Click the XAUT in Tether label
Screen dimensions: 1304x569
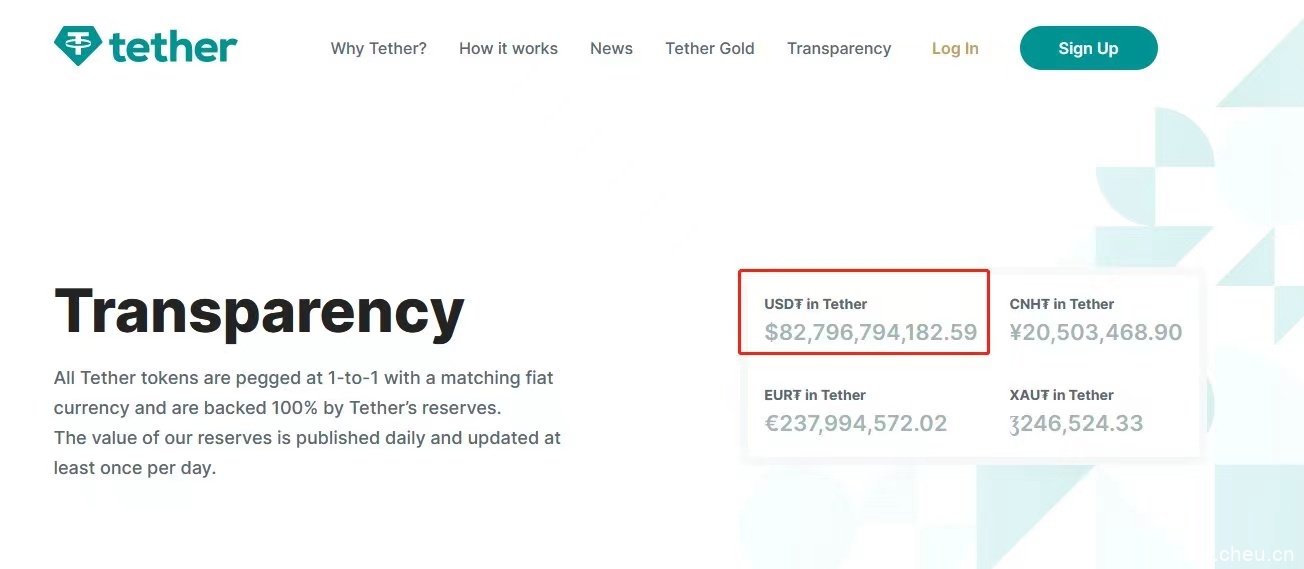tap(1061, 395)
